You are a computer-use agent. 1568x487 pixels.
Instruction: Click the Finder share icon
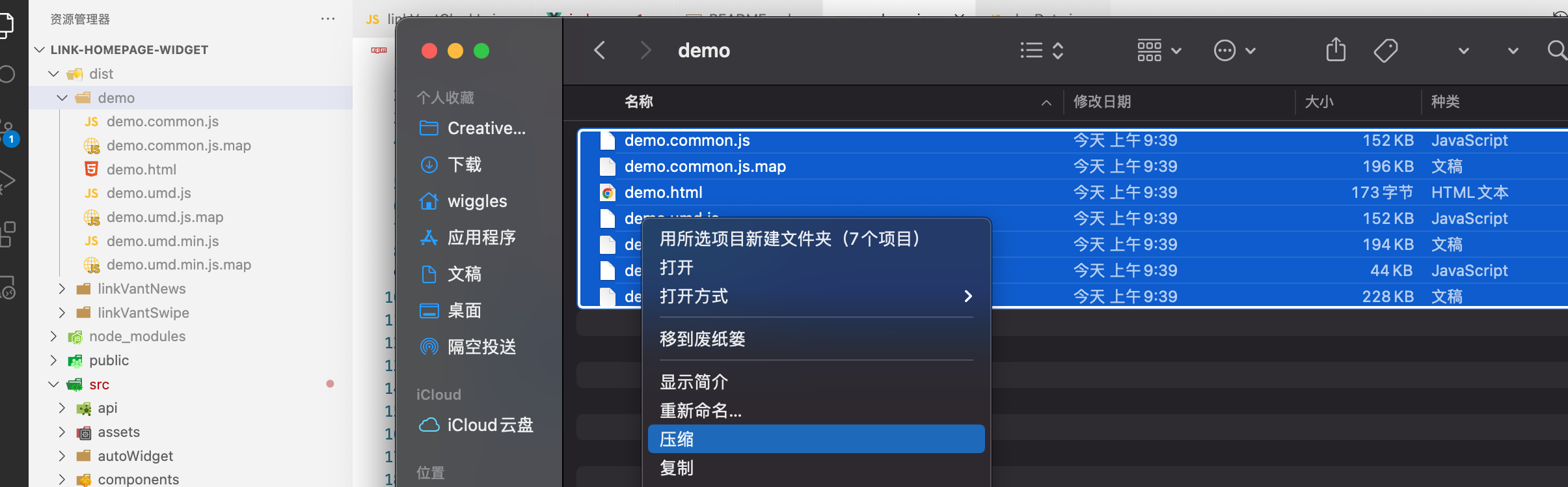click(x=1335, y=50)
